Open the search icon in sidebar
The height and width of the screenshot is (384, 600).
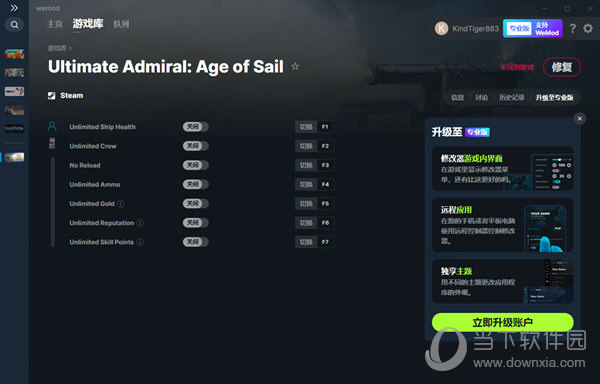[x=14, y=25]
